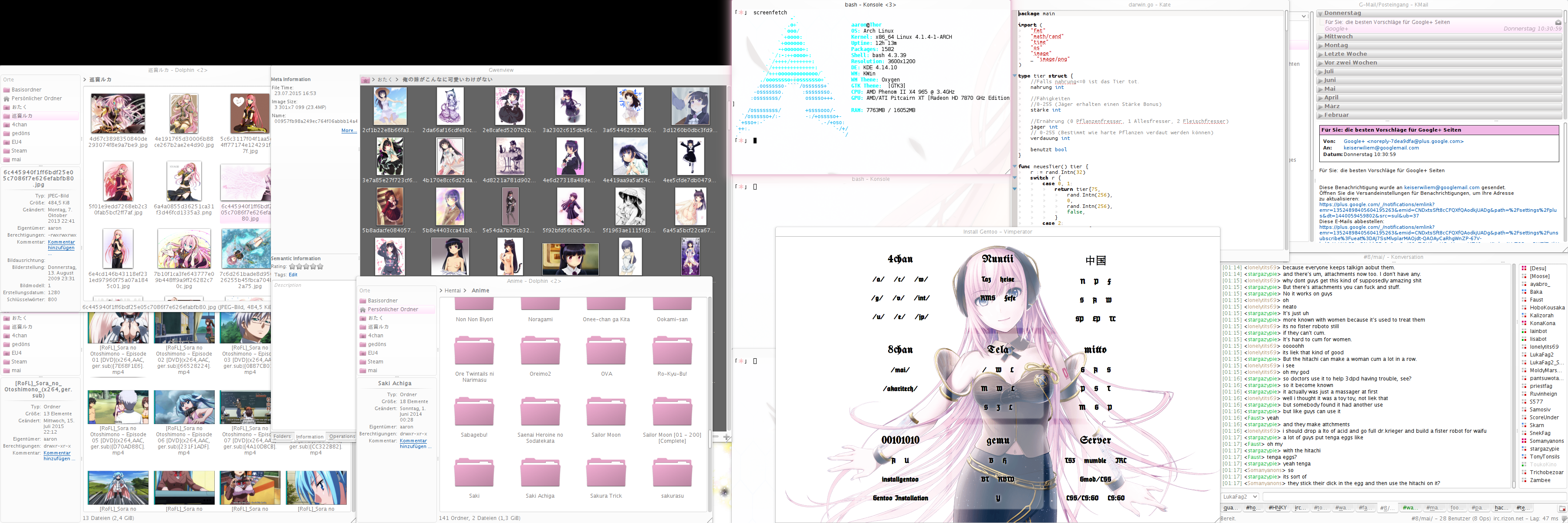The image size is (1568, 523).
Task: Expand the Februar group in KMail
Action: point(1320,115)
